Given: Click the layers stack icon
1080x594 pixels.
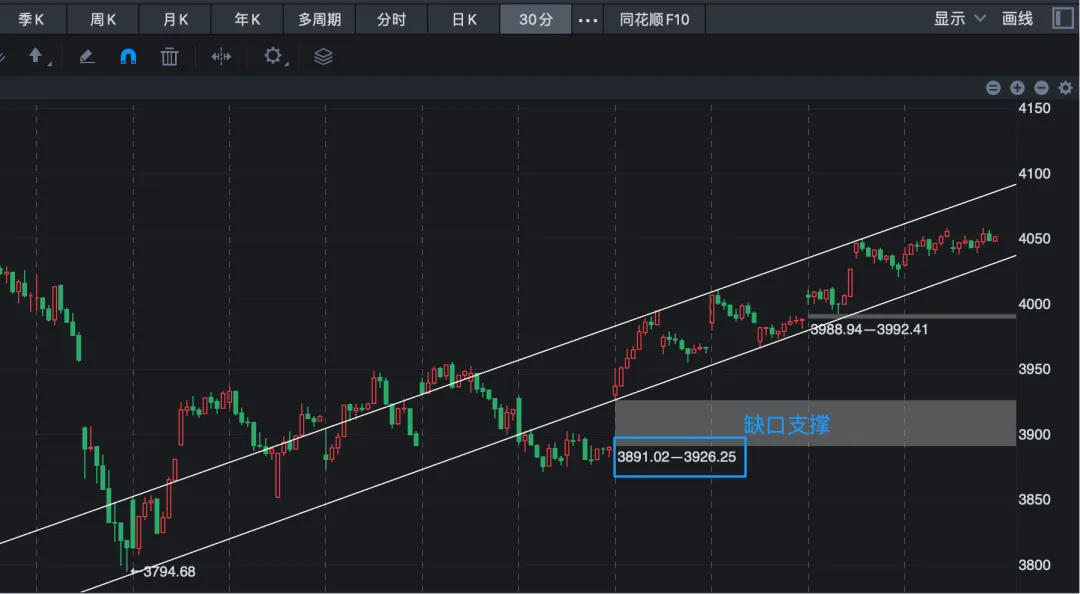Looking at the screenshot, I should (x=323, y=57).
